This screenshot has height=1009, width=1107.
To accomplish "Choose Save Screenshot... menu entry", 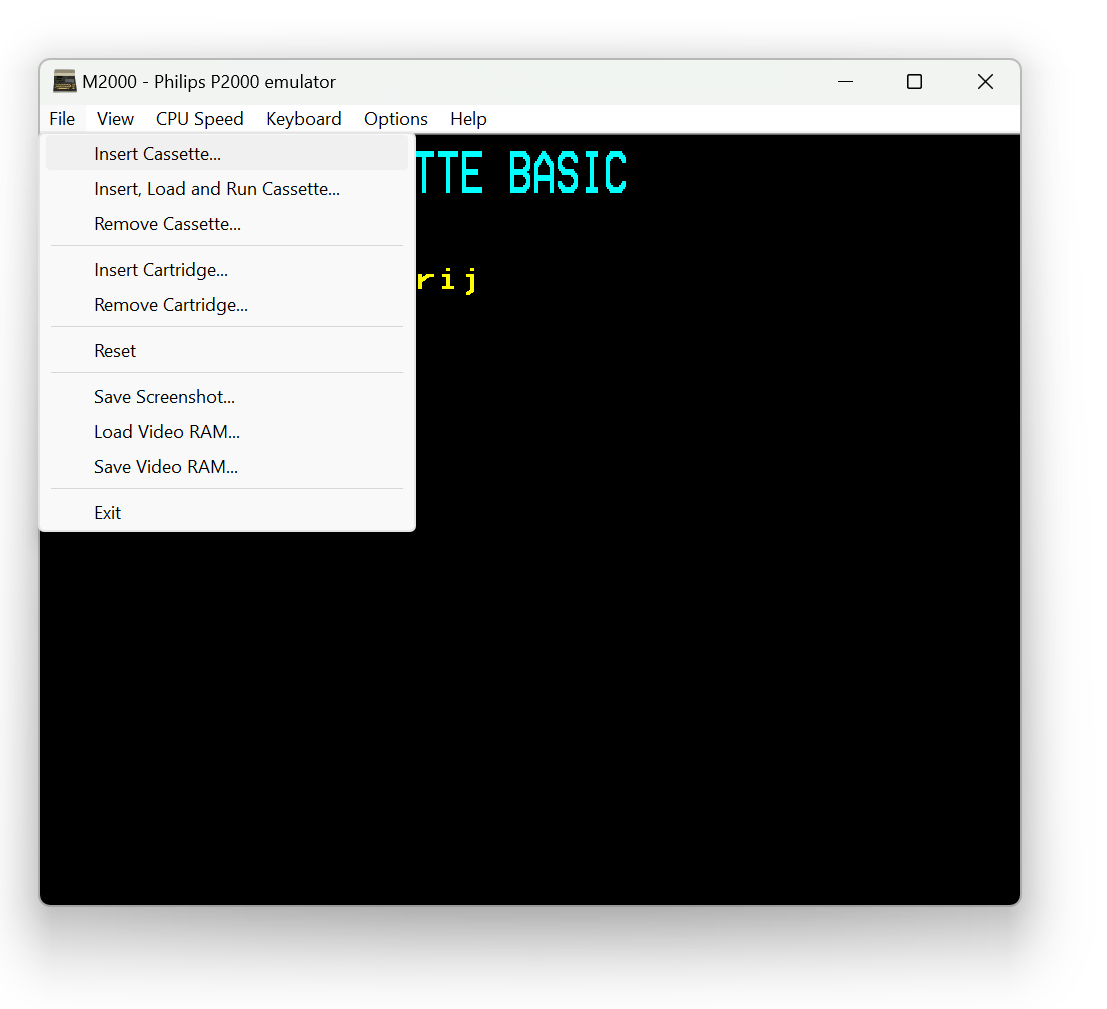I will (x=227, y=397).
